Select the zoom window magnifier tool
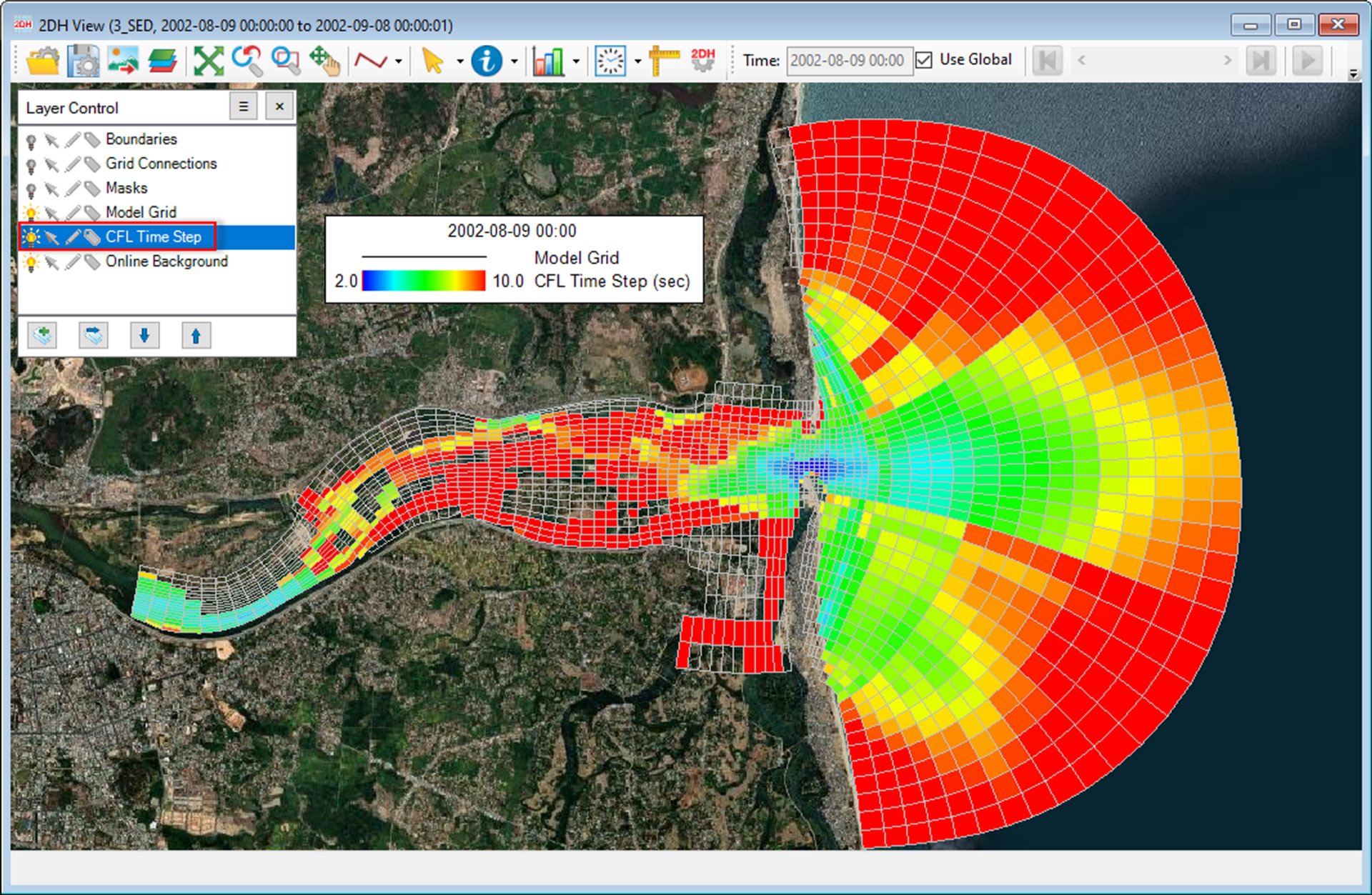The width and height of the screenshot is (1372, 895). pyautogui.click(x=286, y=61)
